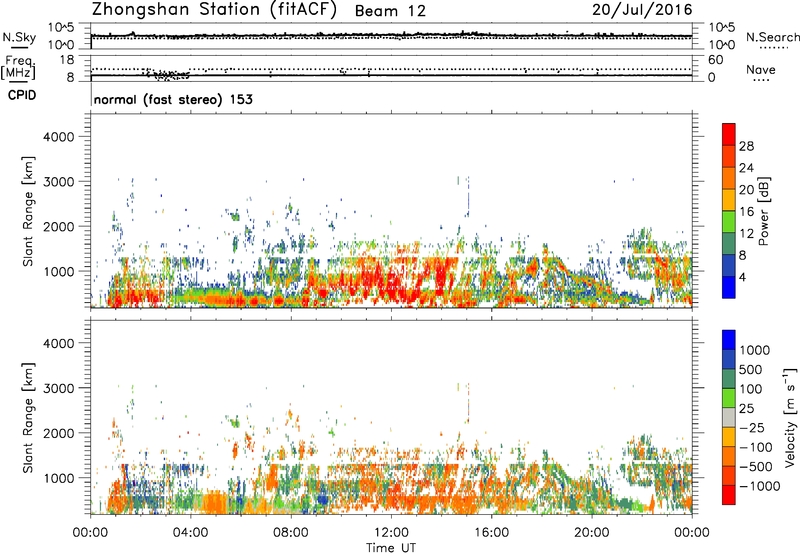Click the "10^0" tick beside N.Search label

[722, 45]
